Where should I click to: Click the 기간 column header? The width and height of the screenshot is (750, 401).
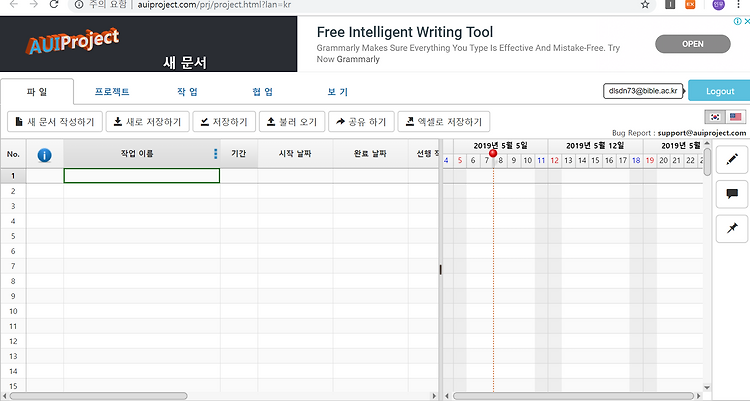pos(238,154)
